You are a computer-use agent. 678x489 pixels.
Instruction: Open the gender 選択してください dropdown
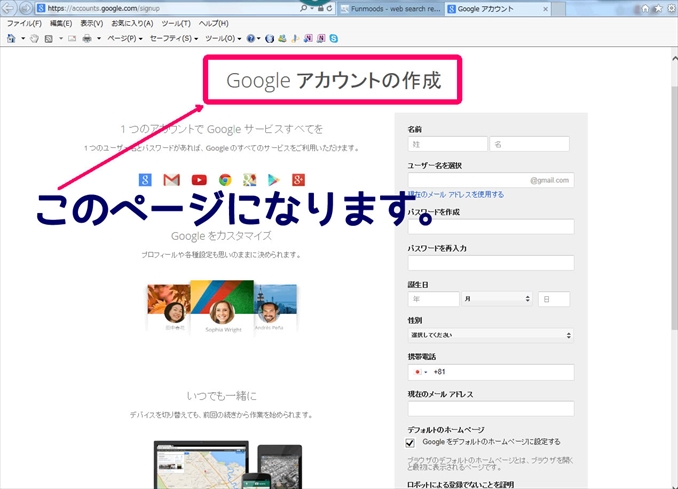491,335
